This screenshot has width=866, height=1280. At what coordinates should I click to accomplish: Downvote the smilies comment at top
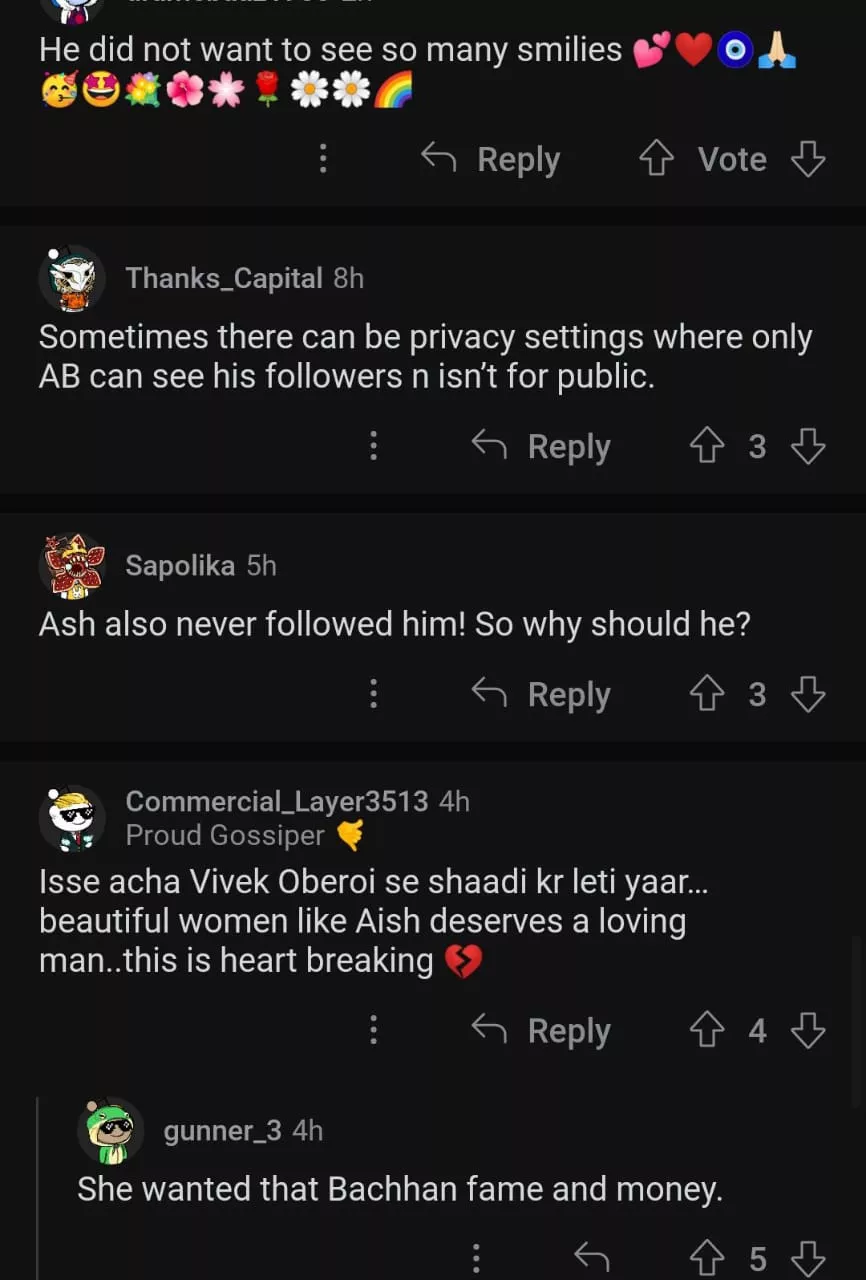click(x=808, y=159)
